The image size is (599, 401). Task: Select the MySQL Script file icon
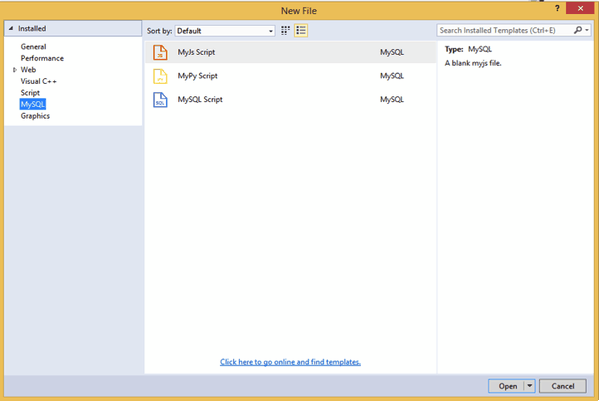[160, 100]
